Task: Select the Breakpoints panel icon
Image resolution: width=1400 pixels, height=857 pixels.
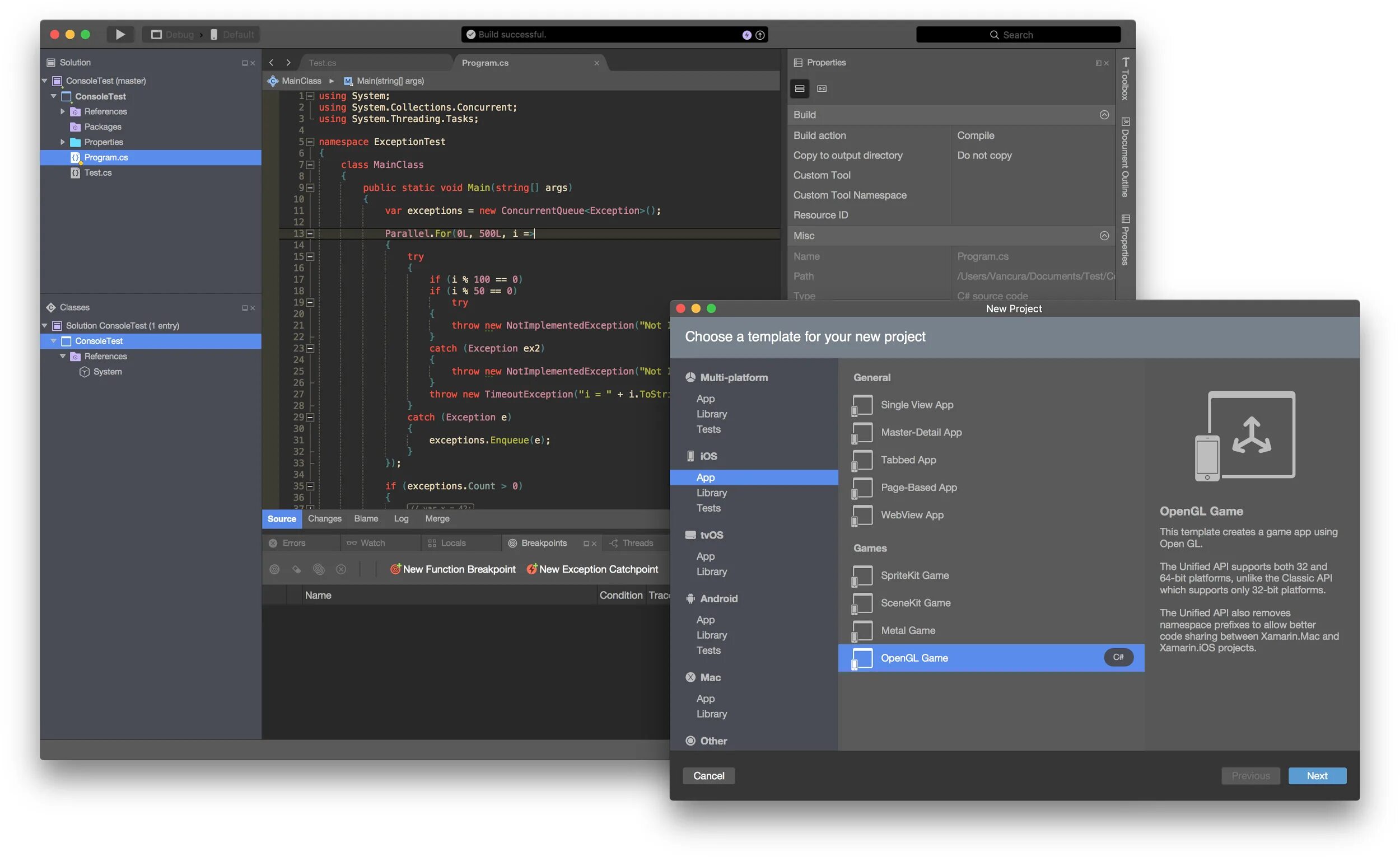Action: click(x=510, y=543)
